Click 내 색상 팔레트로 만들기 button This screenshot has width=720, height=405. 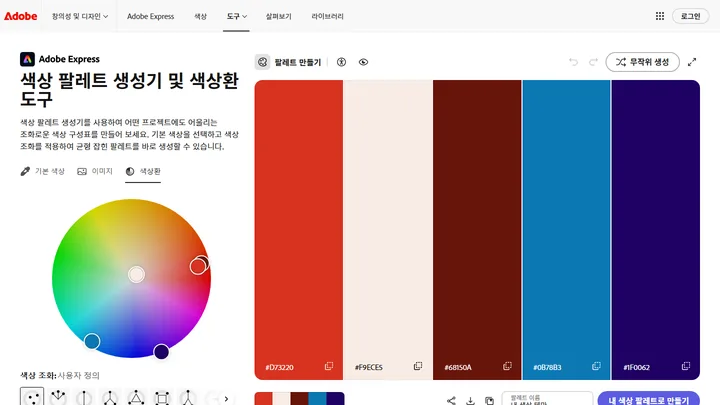point(649,399)
